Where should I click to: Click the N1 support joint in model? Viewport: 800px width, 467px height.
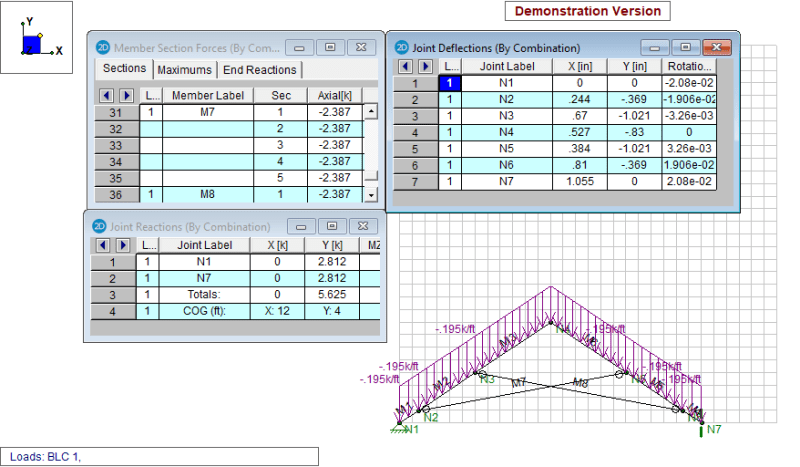click(x=399, y=424)
